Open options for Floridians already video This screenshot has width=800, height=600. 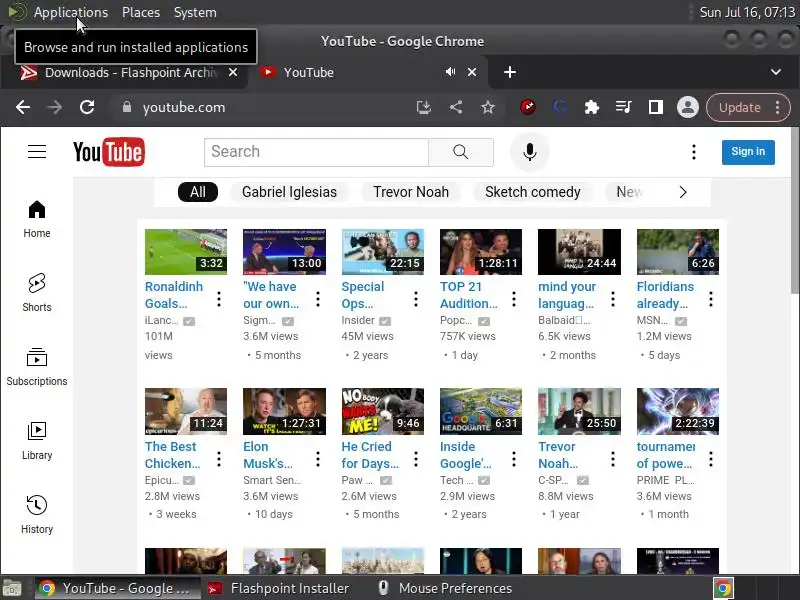(711, 299)
